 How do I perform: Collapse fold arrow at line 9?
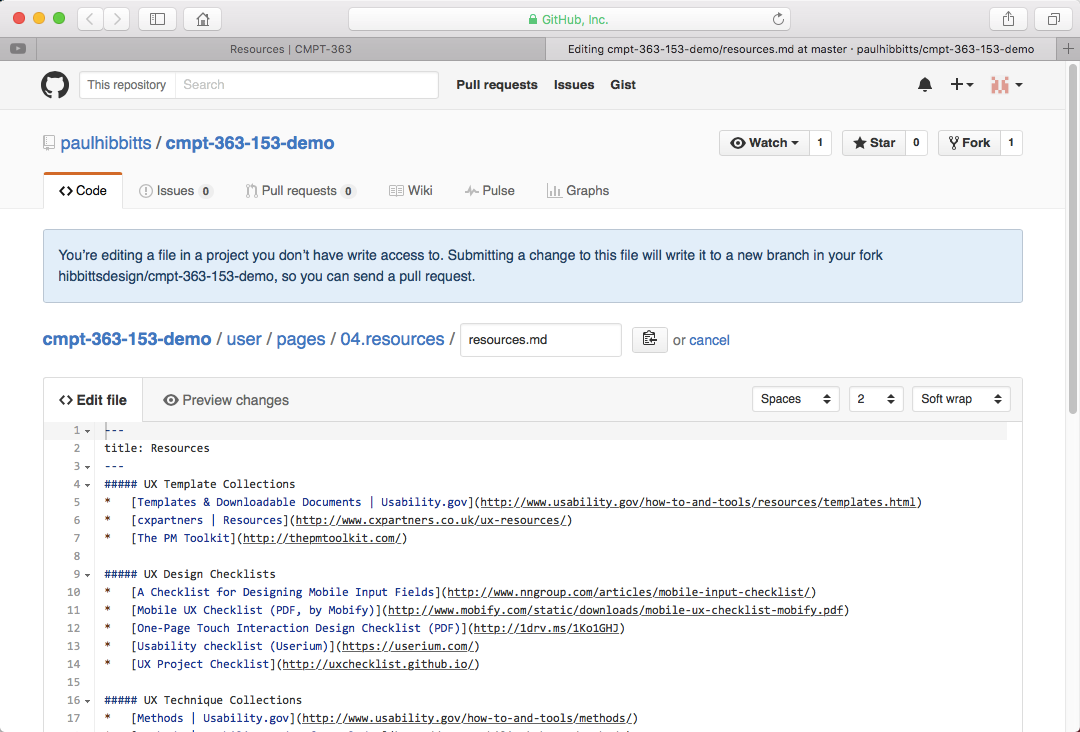point(87,575)
